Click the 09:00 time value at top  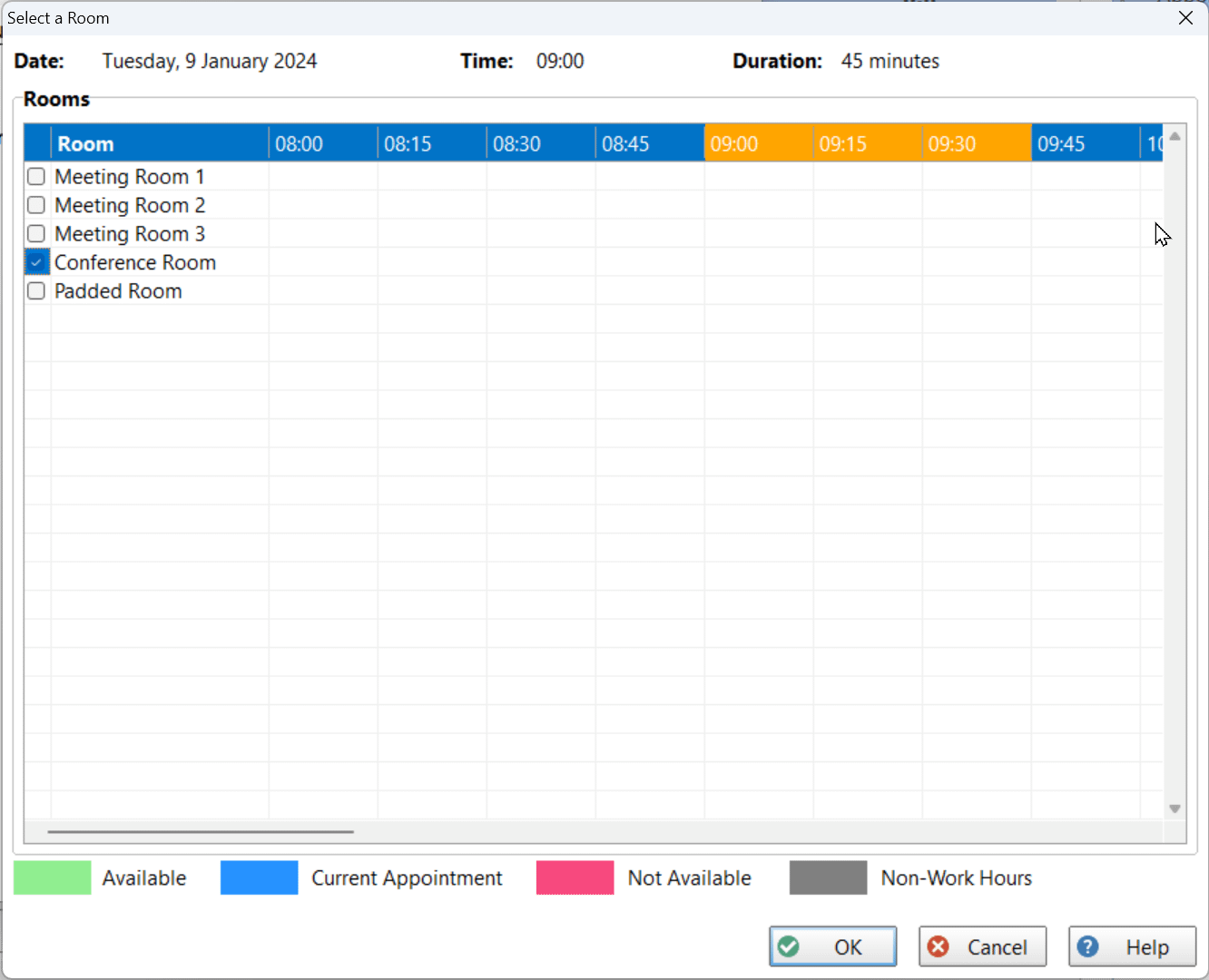coord(560,61)
